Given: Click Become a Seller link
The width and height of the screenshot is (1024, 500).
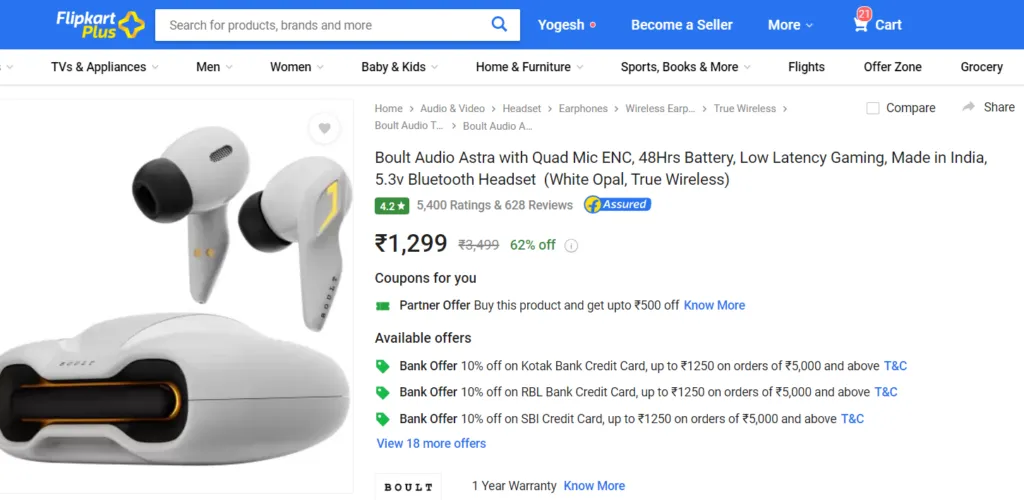Looking at the screenshot, I should tap(681, 25).
